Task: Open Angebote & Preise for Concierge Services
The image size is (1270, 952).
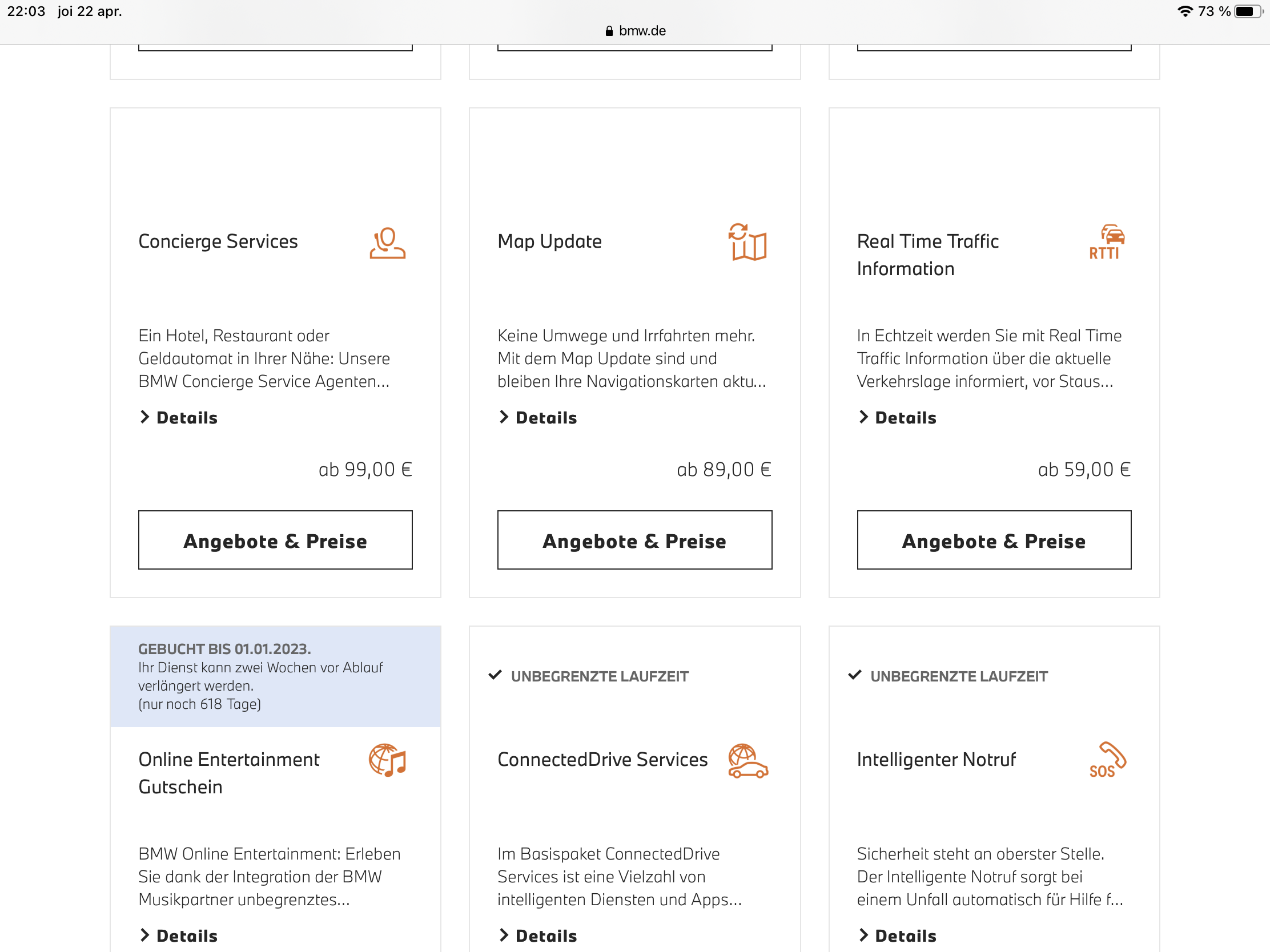Action: tap(276, 540)
